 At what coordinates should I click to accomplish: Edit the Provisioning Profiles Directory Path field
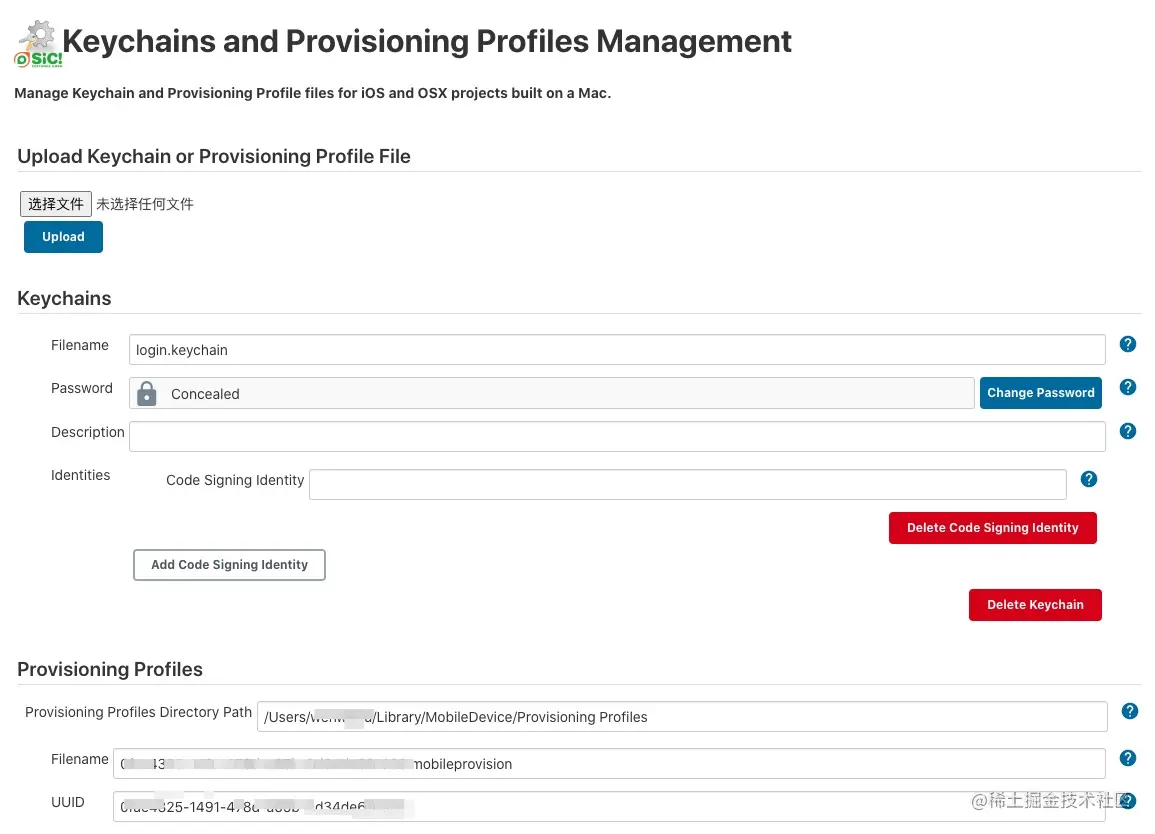(x=682, y=717)
